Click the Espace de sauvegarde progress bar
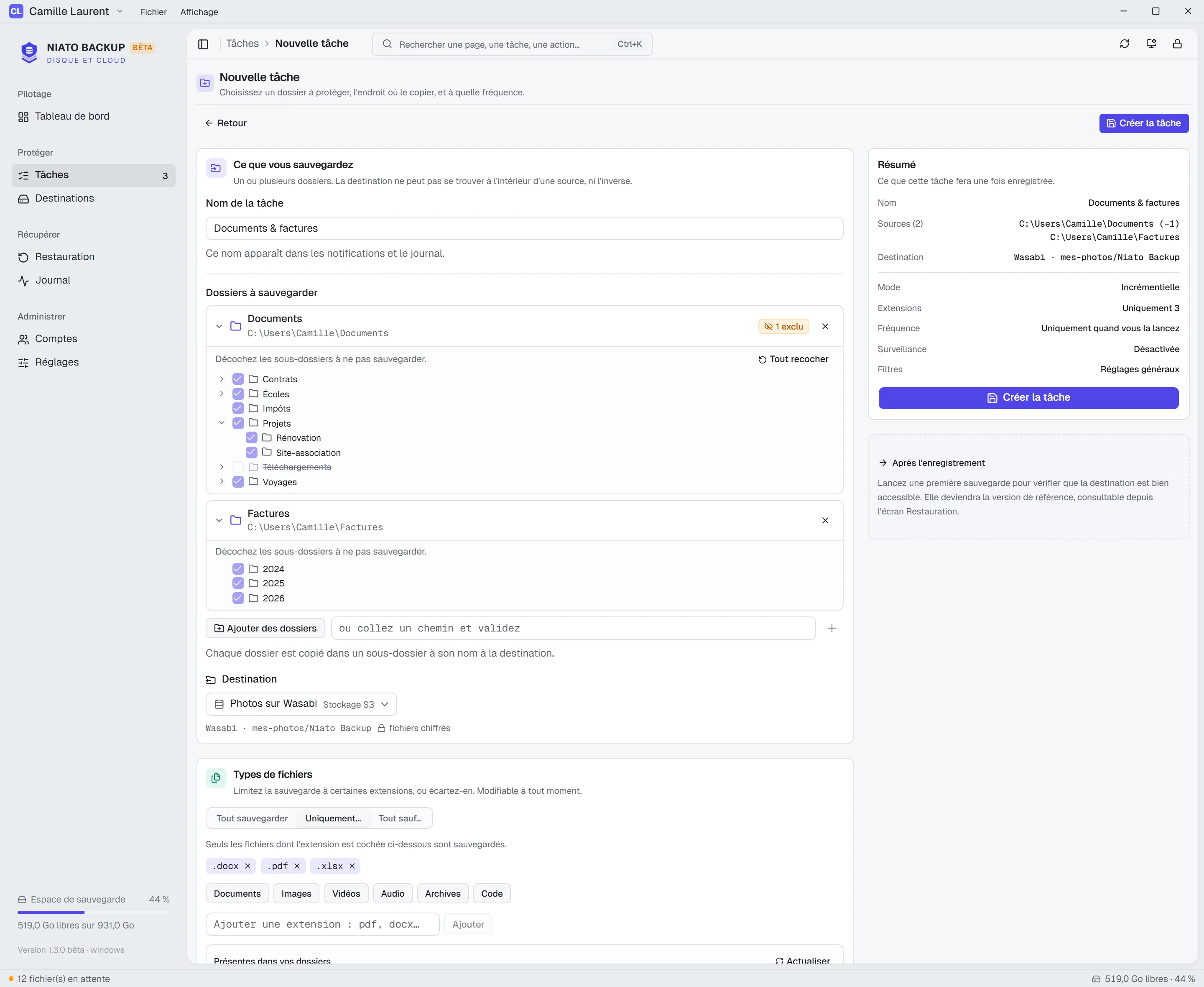This screenshot has height=987, width=1204. click(94, 913)
